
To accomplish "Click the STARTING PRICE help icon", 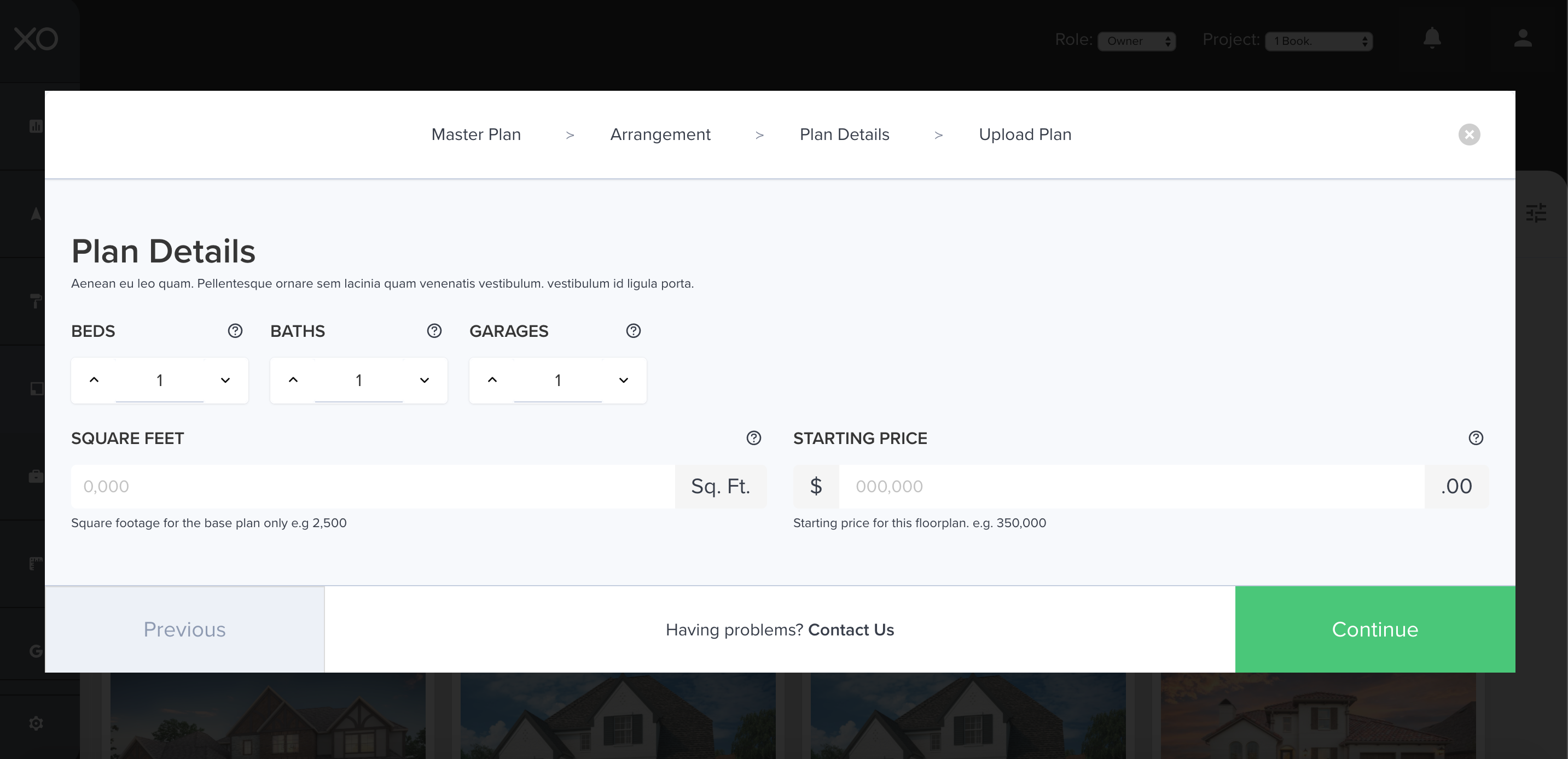I will click(1476, 438).
